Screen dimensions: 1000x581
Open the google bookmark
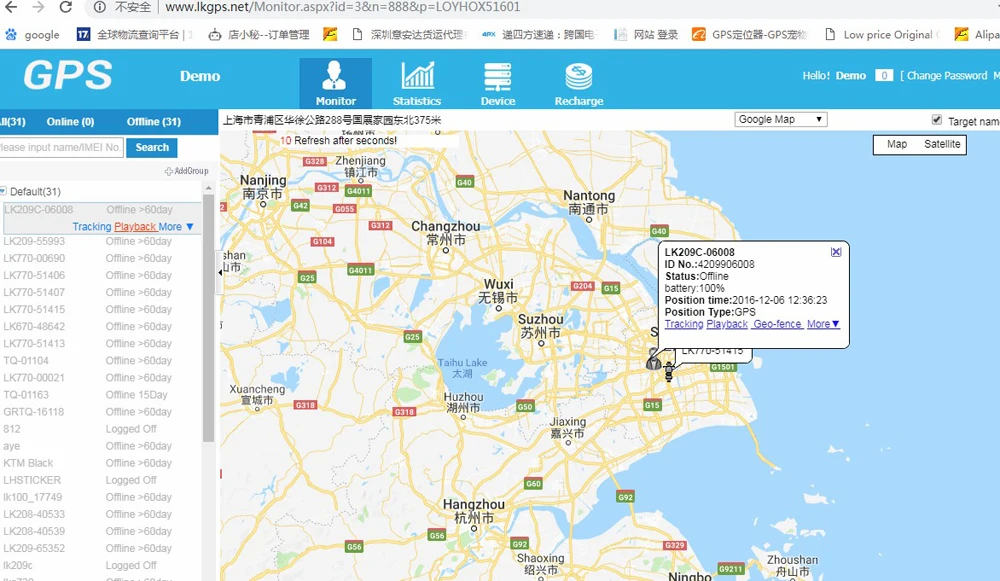(32, 34)
